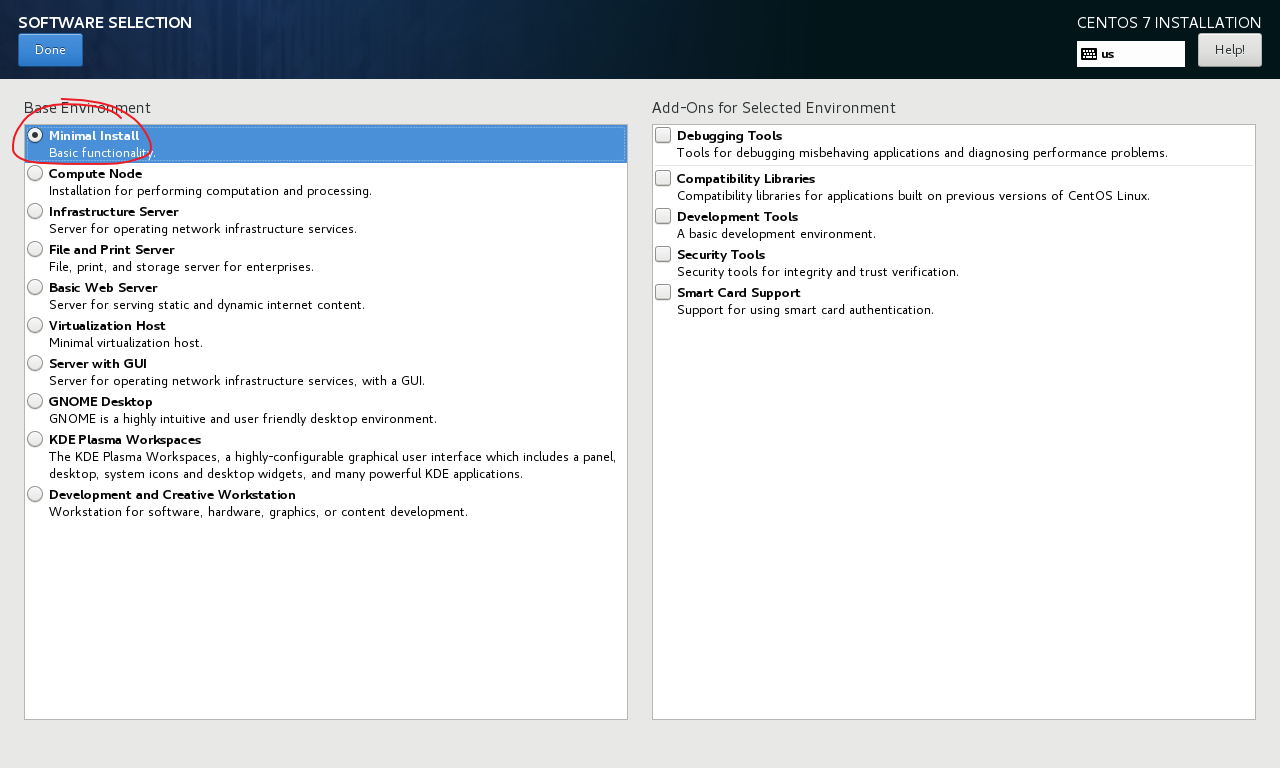The image size is (1280, 768).
Task: Click 'Basic functionality.' description text
Action: (102, 153)
